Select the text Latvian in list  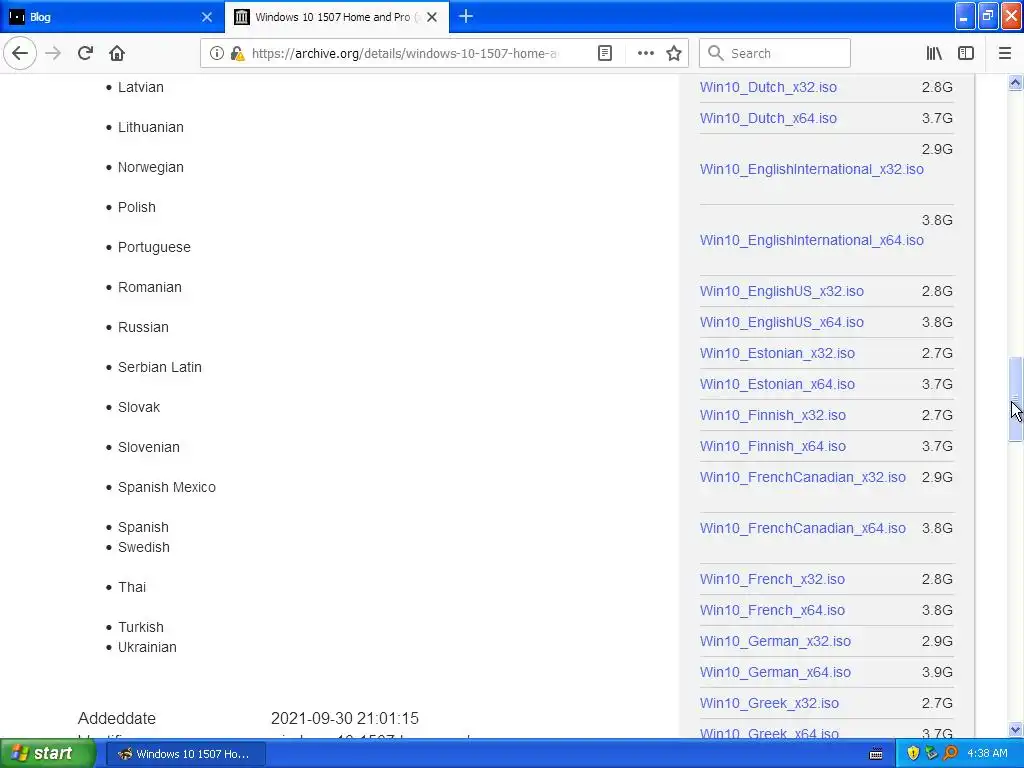[140, 87]
